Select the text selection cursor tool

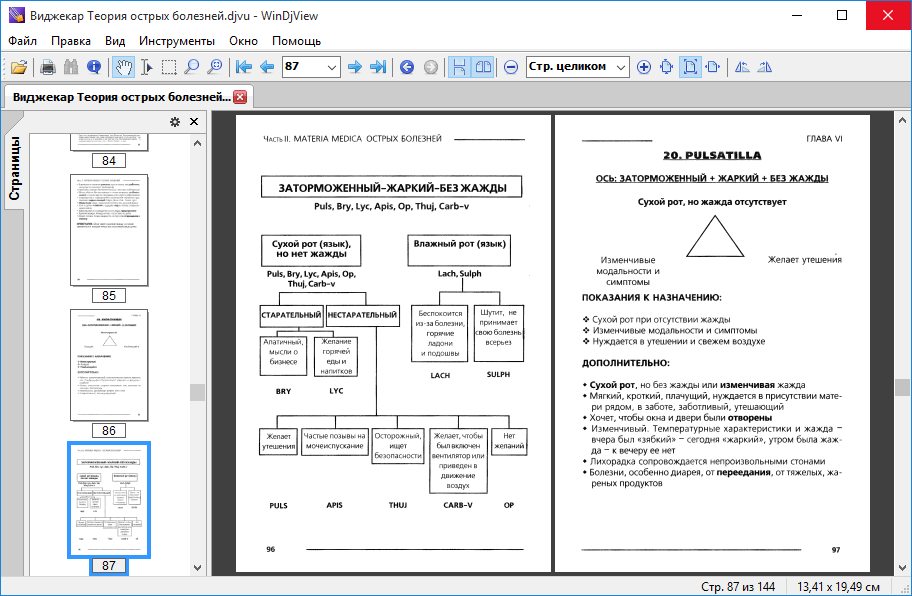[147, 67]
